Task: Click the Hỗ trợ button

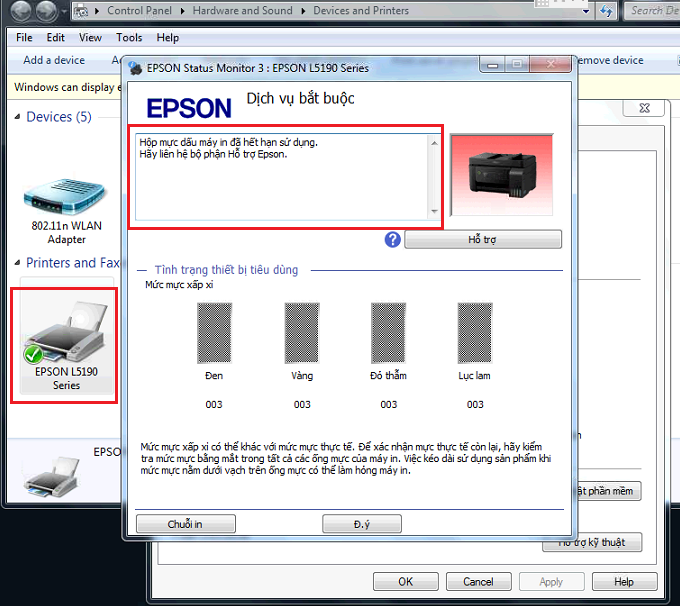Action: point(483,239)
